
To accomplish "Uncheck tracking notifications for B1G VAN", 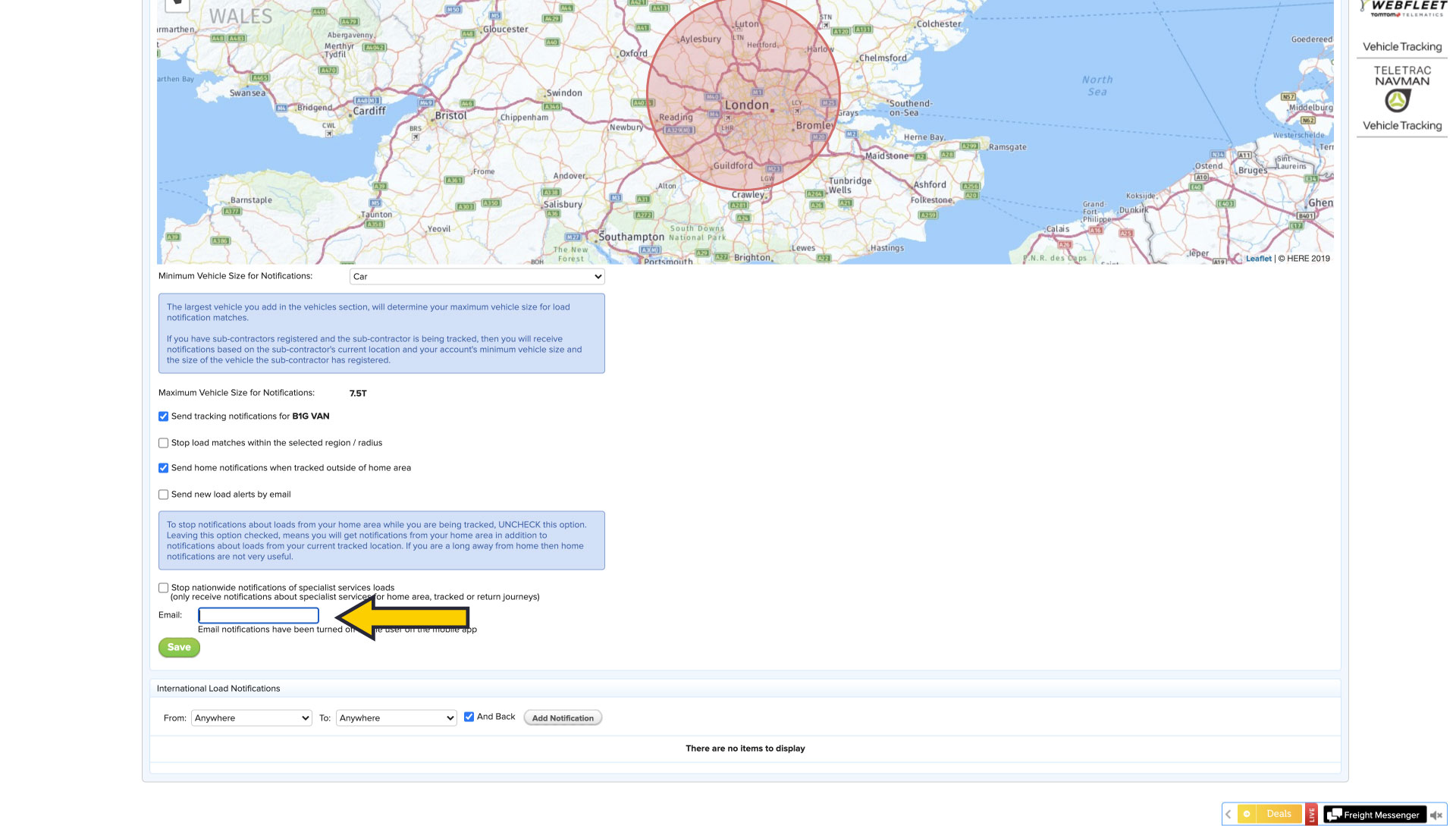I will click(x=163, y=416).
